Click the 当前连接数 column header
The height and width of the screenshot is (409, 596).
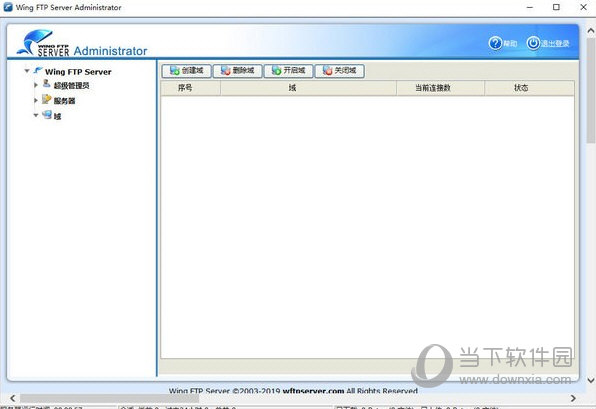coord(440,88)
